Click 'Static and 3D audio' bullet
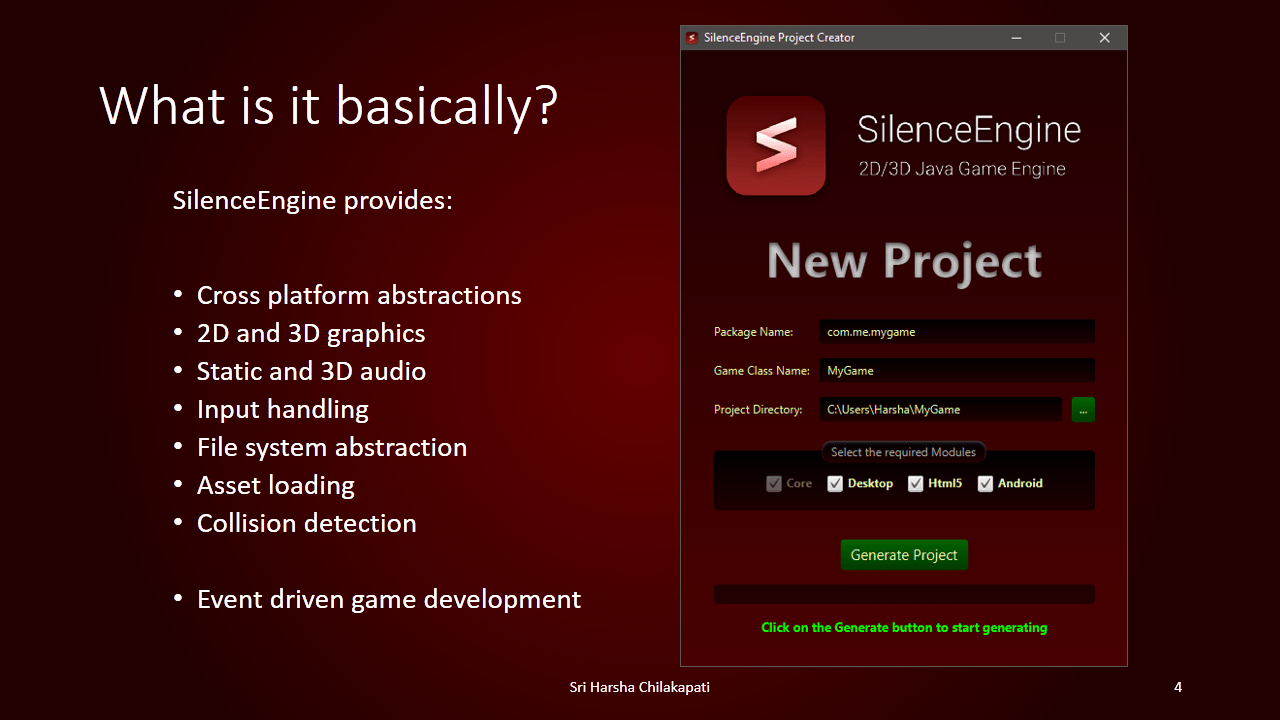 (311, 371)
